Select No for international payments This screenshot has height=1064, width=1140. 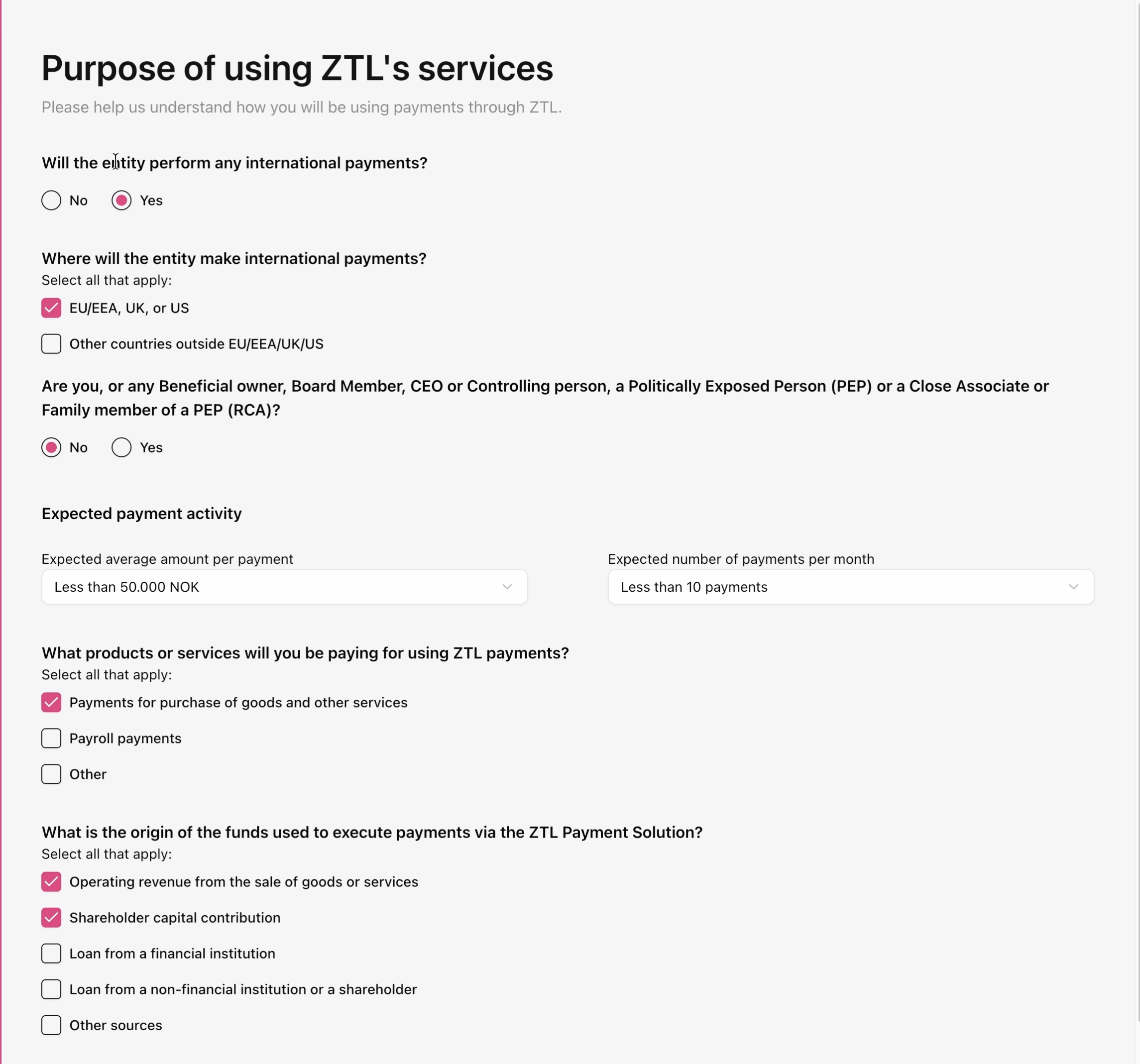coord(51,201)
